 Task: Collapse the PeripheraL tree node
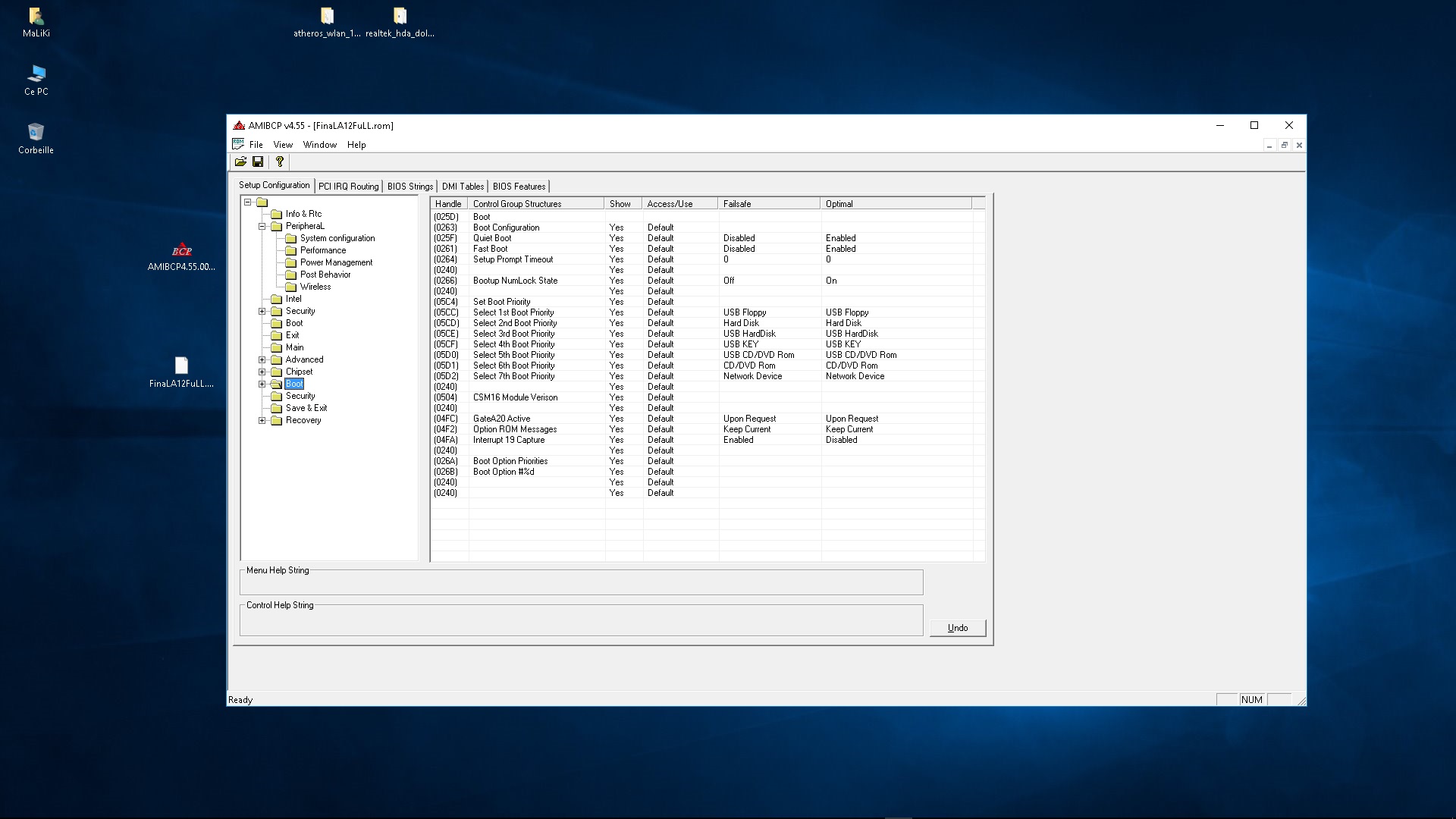pos(262,227)
